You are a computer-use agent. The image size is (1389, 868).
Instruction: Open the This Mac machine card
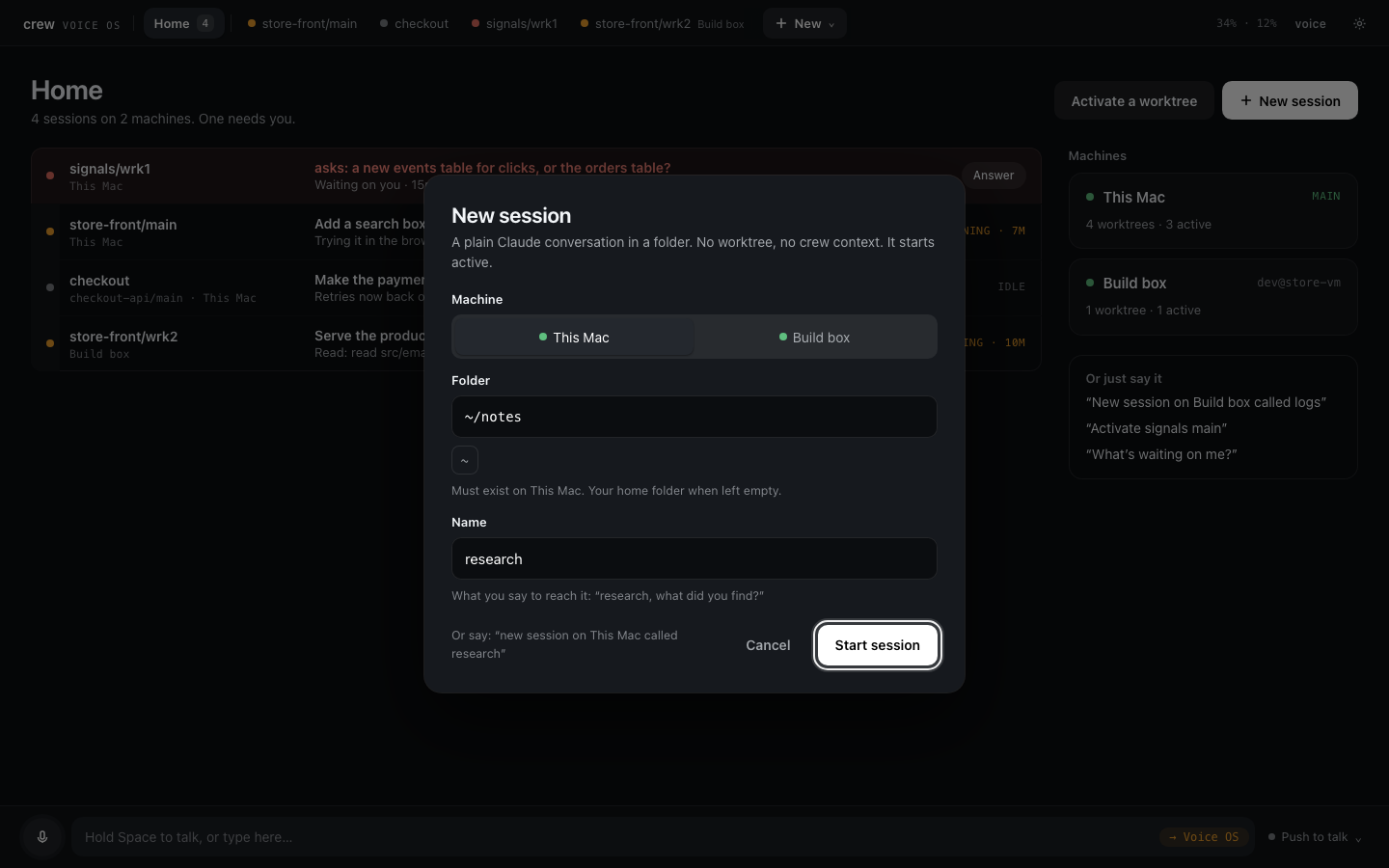1213,210
